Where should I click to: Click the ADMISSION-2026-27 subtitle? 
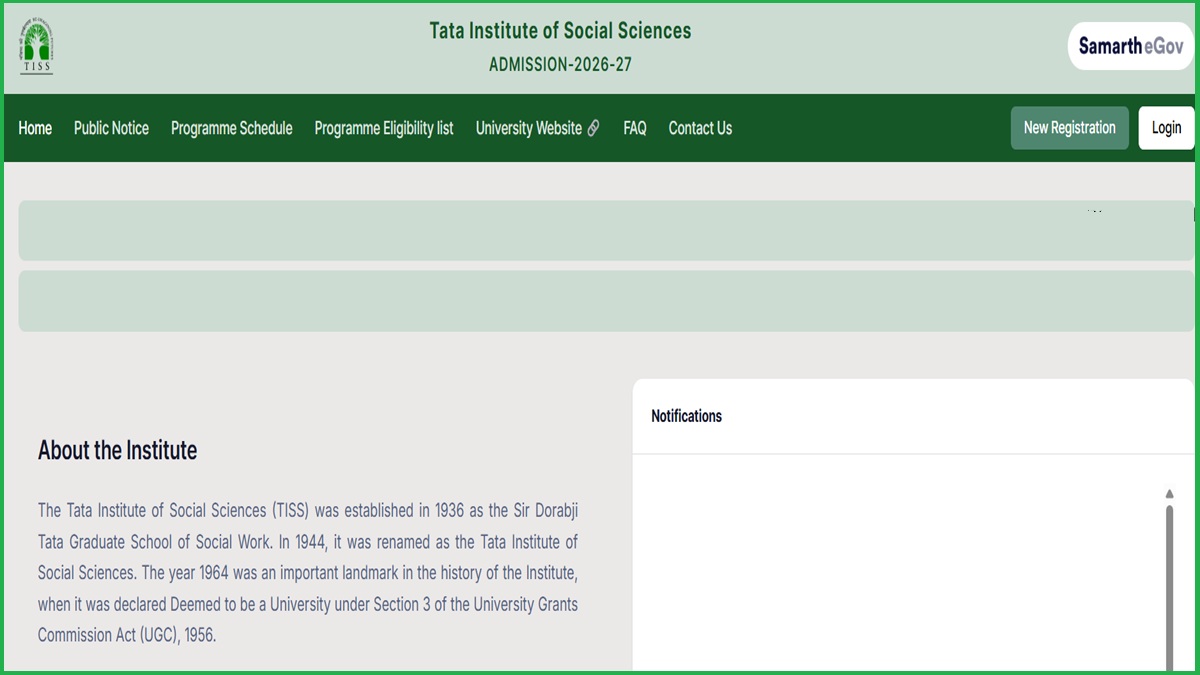pyautogui.click(x=559, y=63)
